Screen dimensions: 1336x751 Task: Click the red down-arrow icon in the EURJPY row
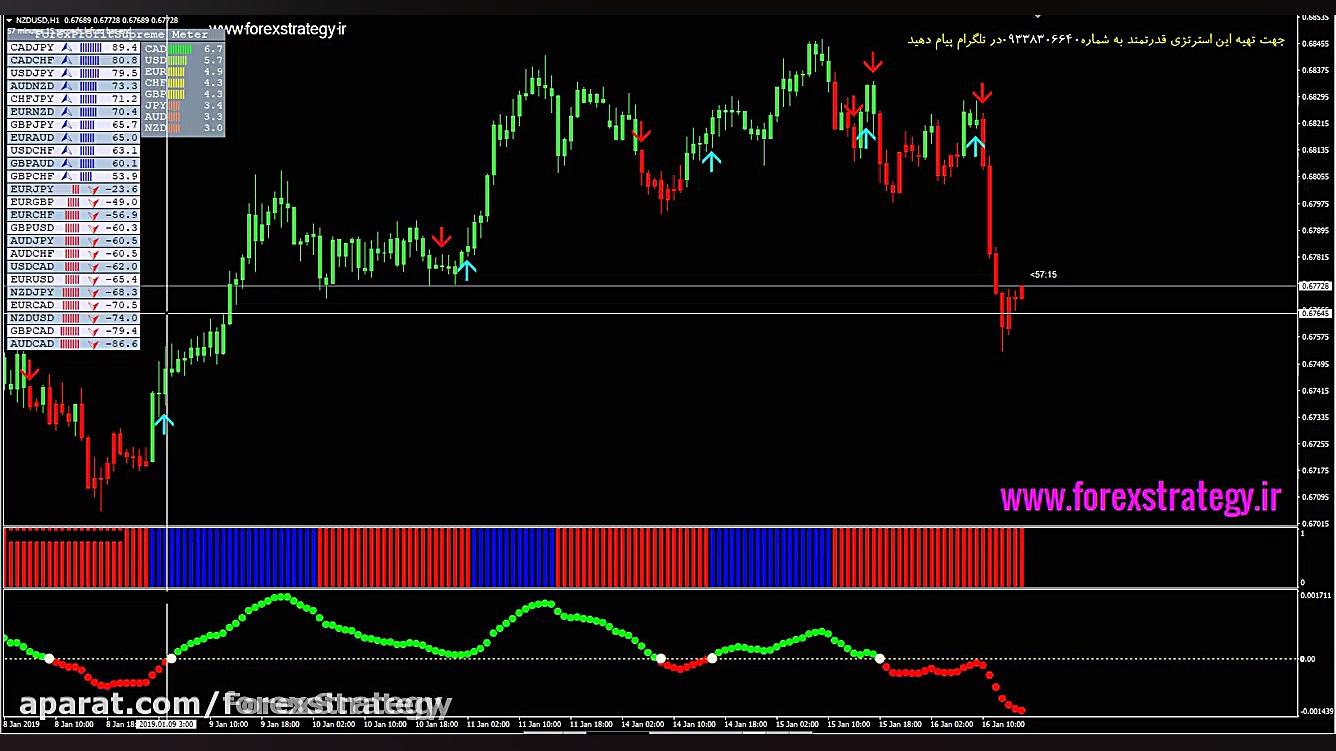coord(95,189)
